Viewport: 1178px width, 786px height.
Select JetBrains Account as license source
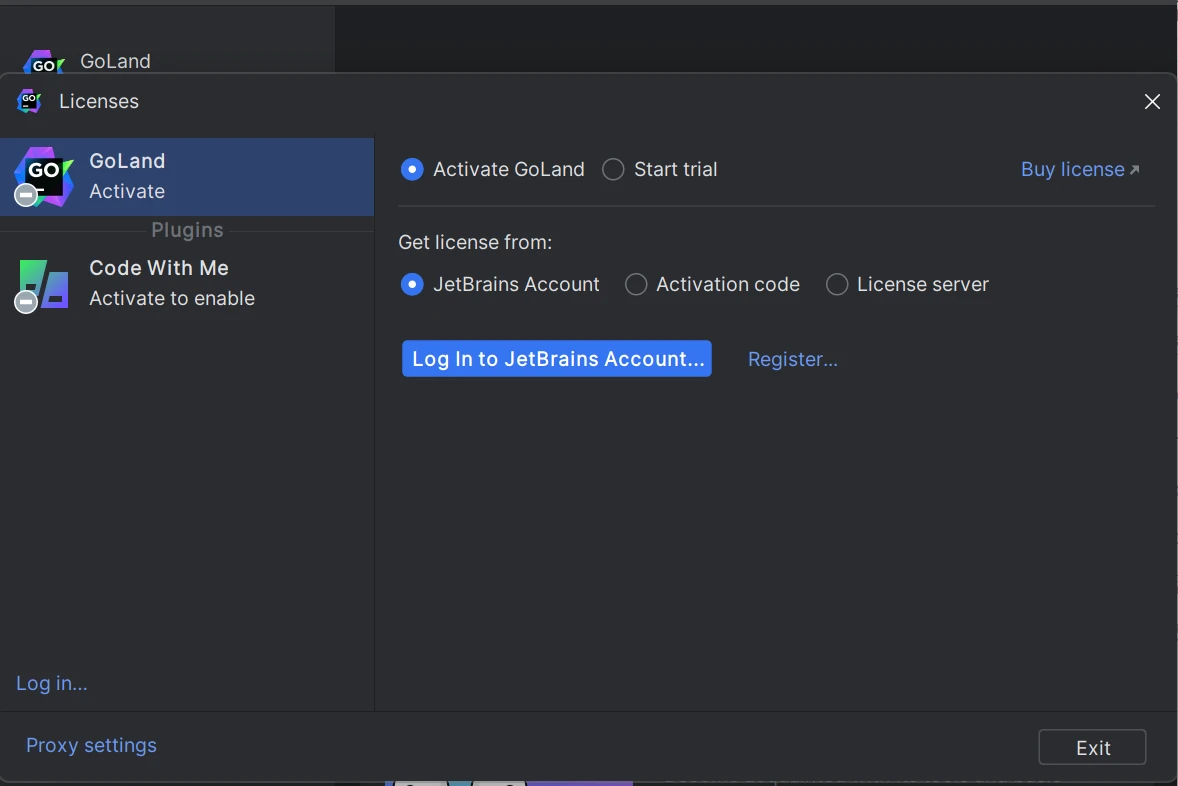pos(412,285)
